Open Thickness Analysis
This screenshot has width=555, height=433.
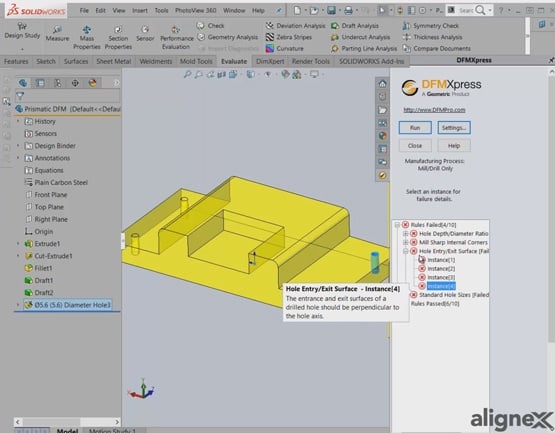(x=432, y=37)
